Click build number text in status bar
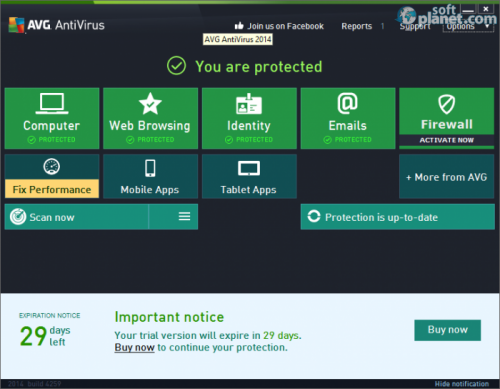The width and height of the screenshot is (500, 389). click(34, 384)
